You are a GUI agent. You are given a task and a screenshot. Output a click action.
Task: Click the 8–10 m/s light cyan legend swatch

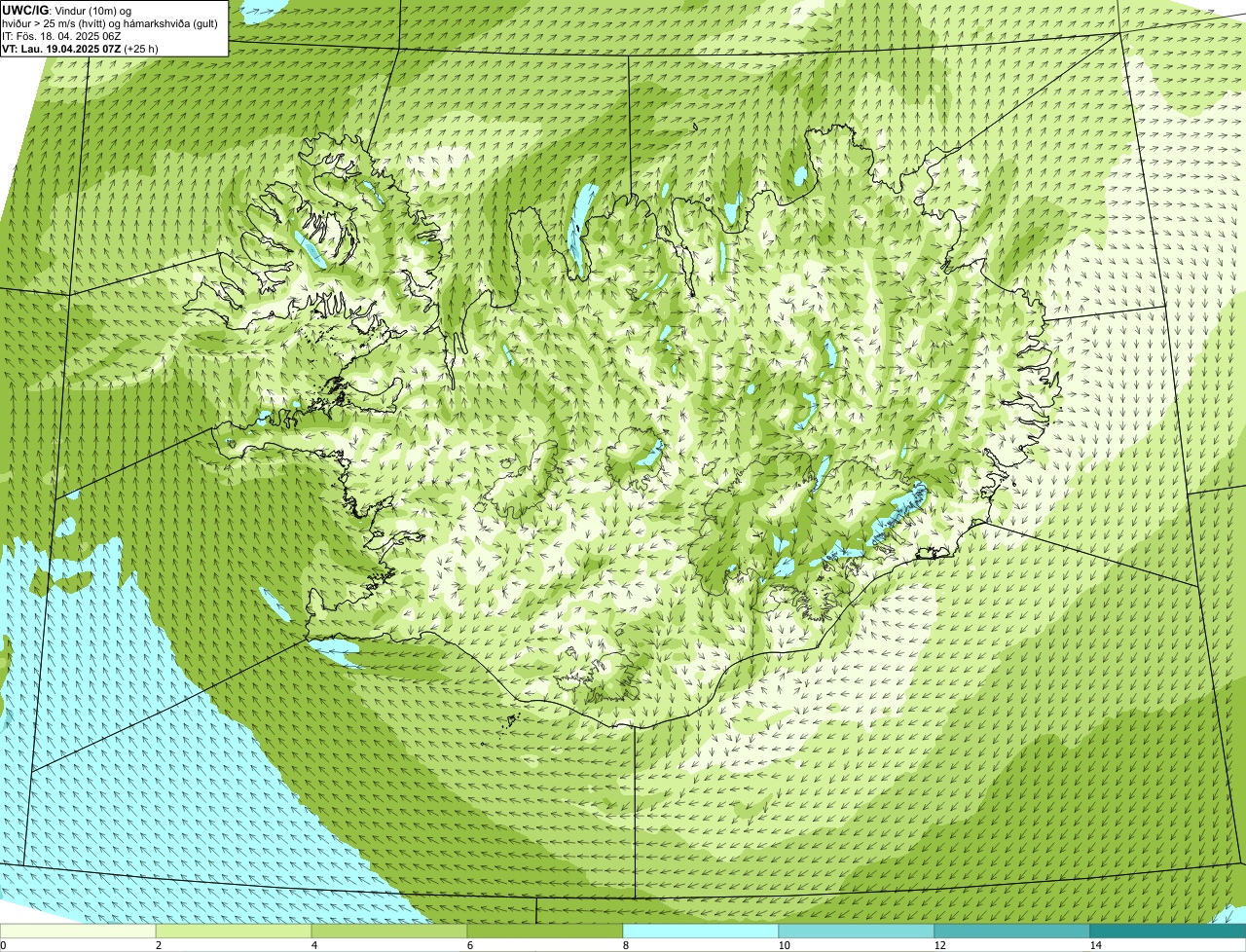(x=701, y=931)
